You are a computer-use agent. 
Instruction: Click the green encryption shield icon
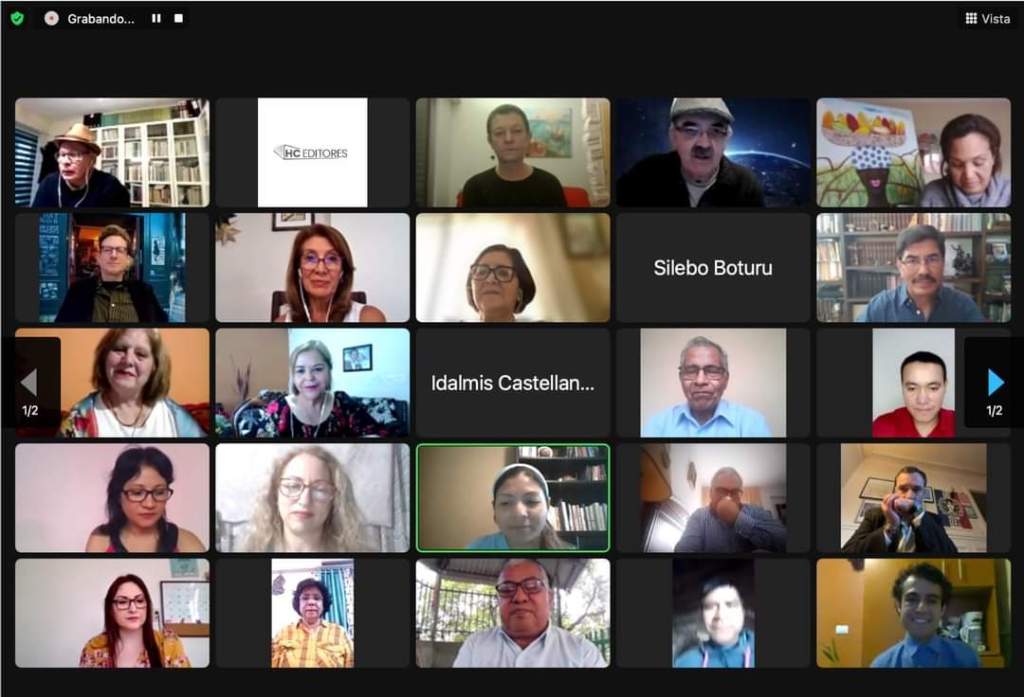(18, 18)
